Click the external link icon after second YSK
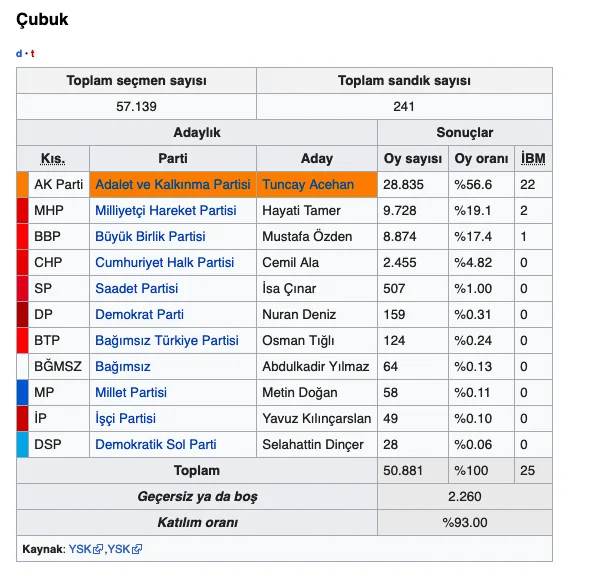 [137, 549]
